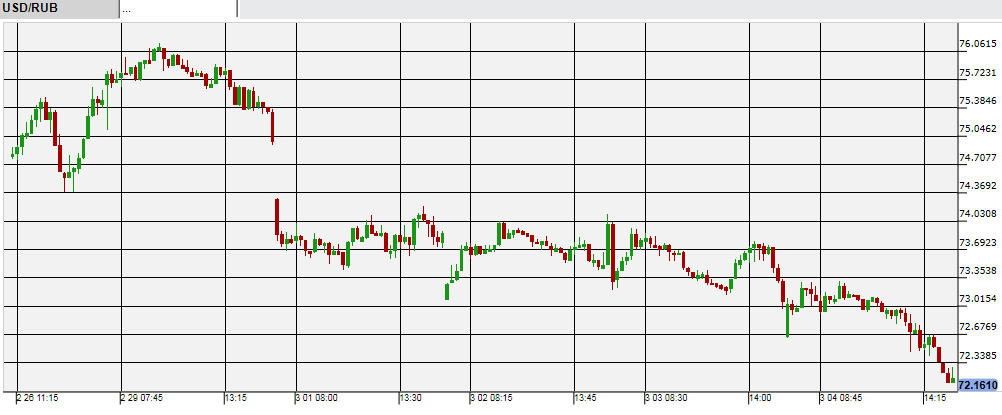Click the 72.6769 price axis label

tap(977, 328)
